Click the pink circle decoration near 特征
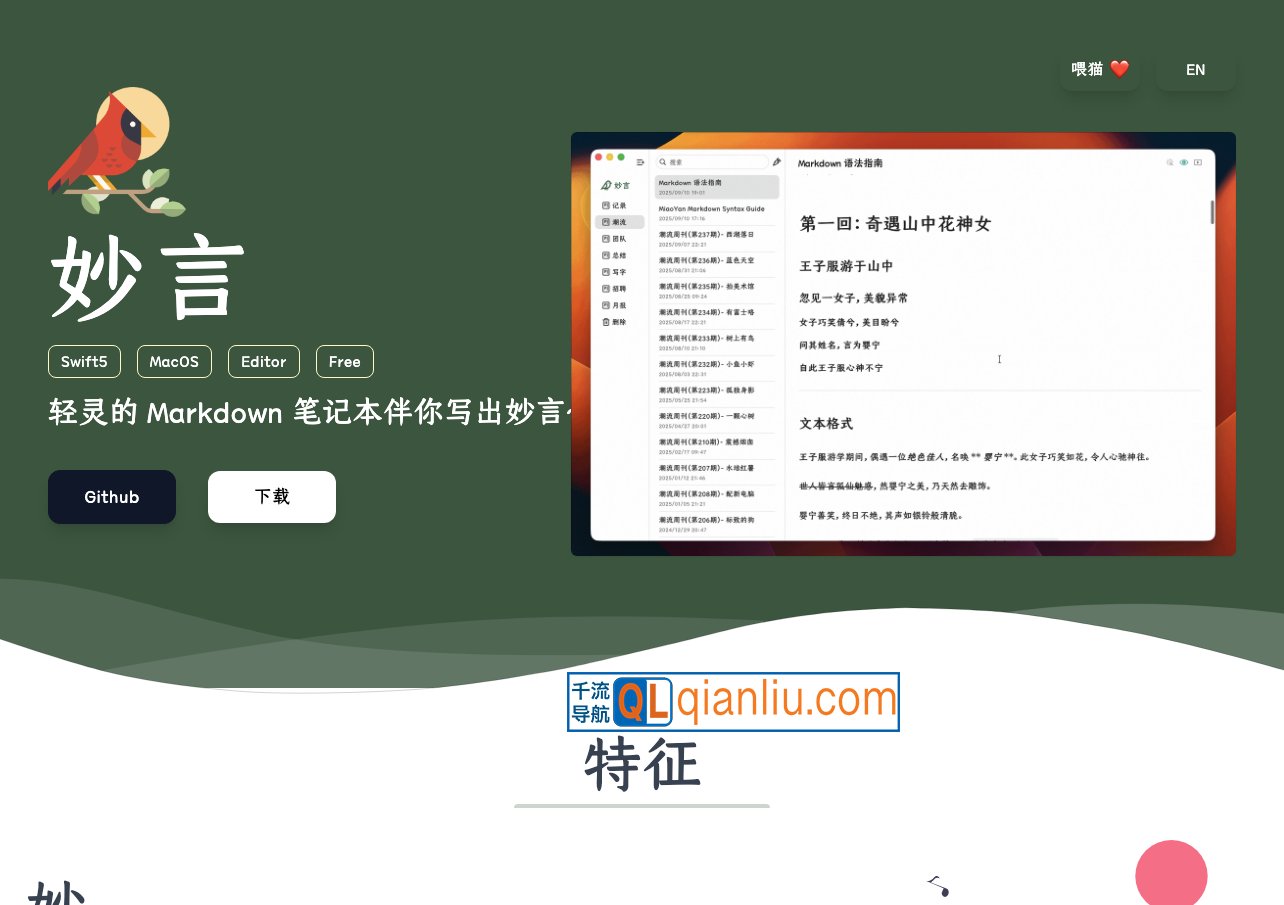 (1171, 875)
